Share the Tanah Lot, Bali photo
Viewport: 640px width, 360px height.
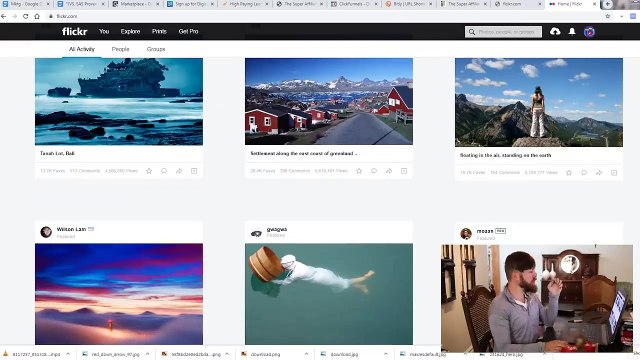[179, 171]
